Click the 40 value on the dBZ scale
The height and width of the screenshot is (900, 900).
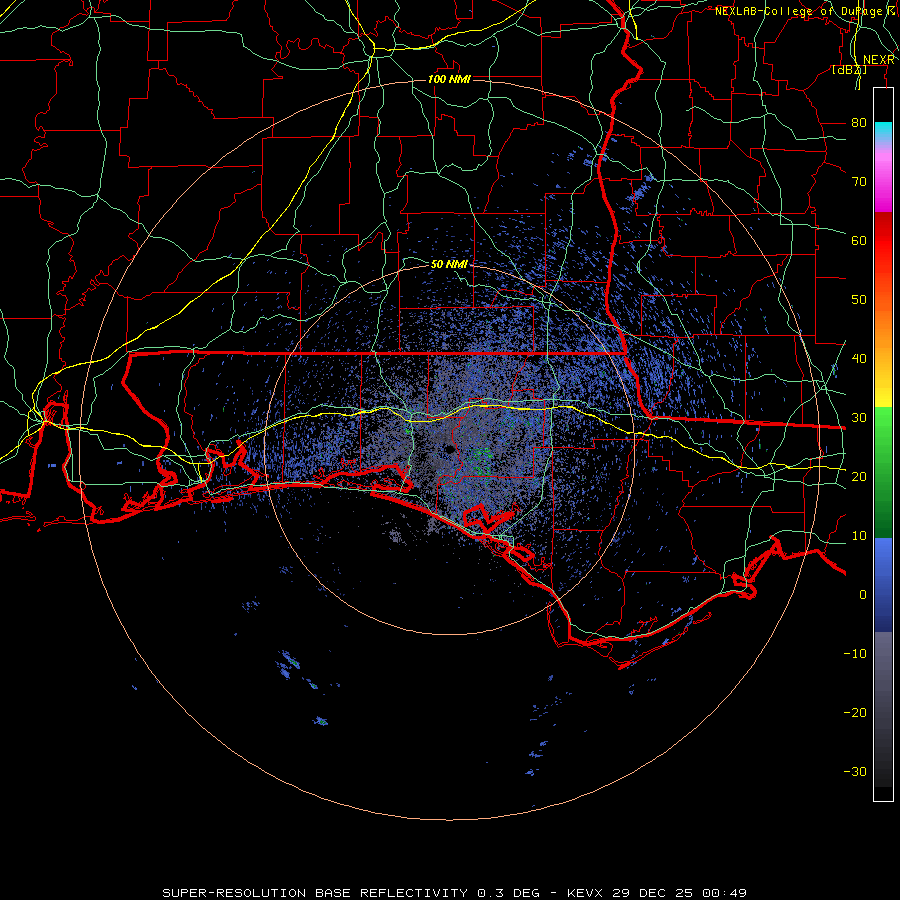pos(859,359)
